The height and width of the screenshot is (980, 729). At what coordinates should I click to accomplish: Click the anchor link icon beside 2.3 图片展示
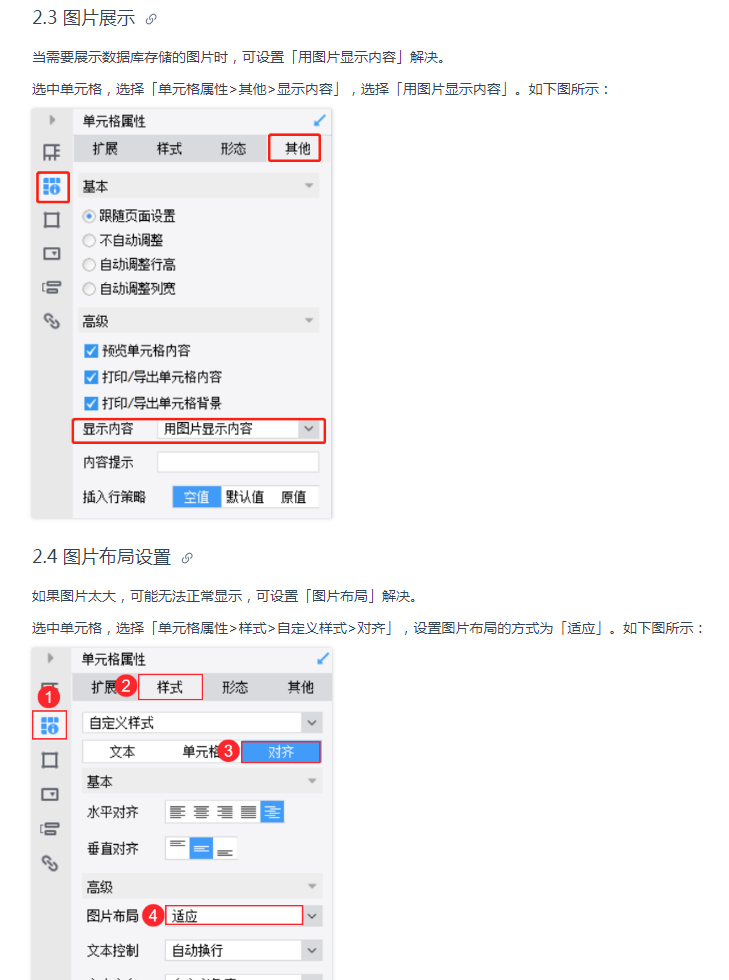point(151,19)
